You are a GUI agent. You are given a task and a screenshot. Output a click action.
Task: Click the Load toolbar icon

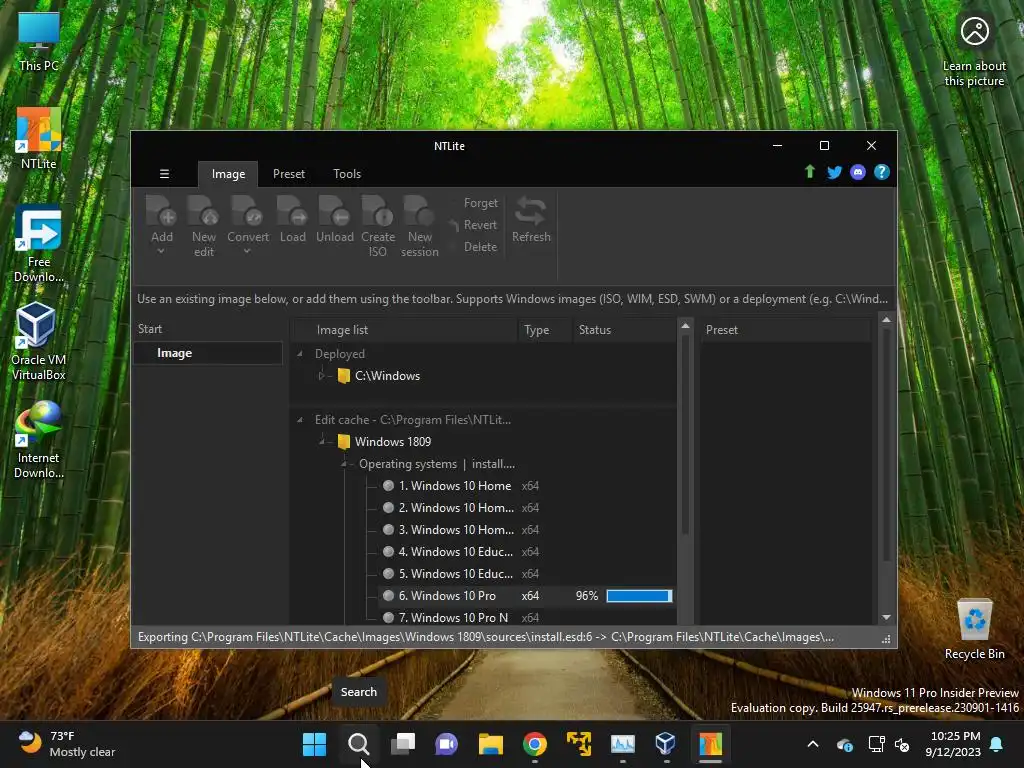[292, 212]
